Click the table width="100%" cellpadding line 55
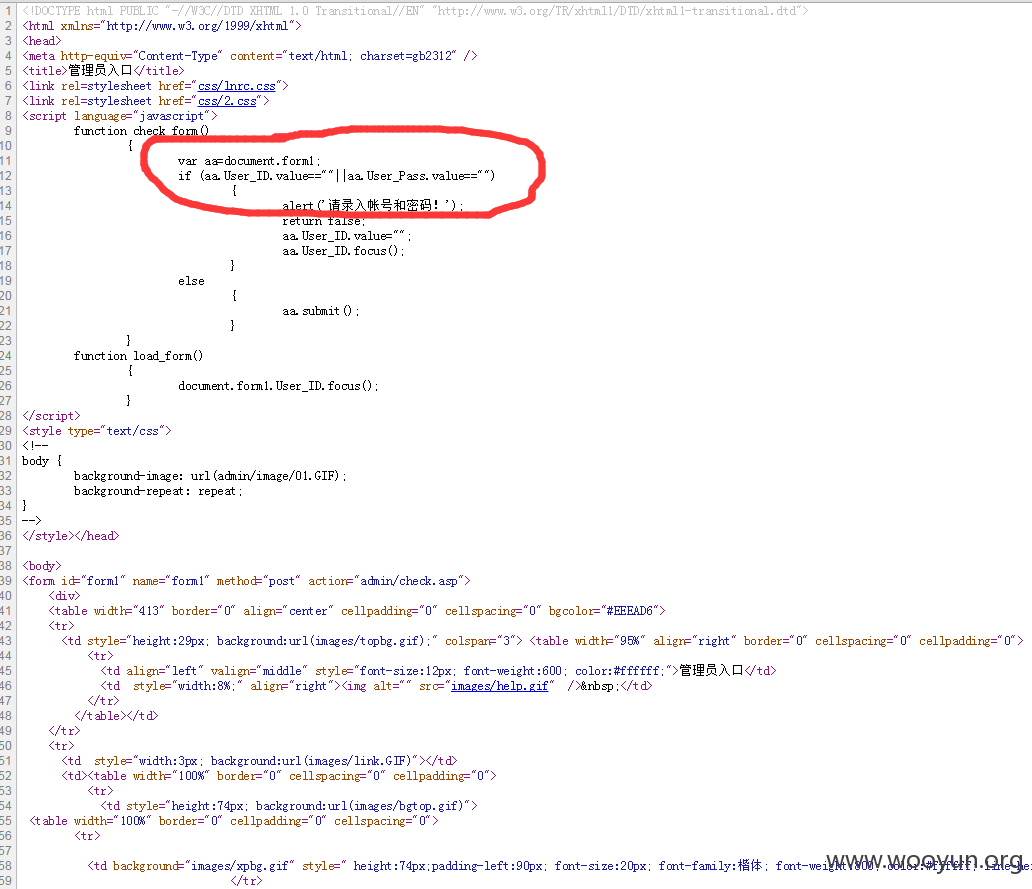 [234, 821]
